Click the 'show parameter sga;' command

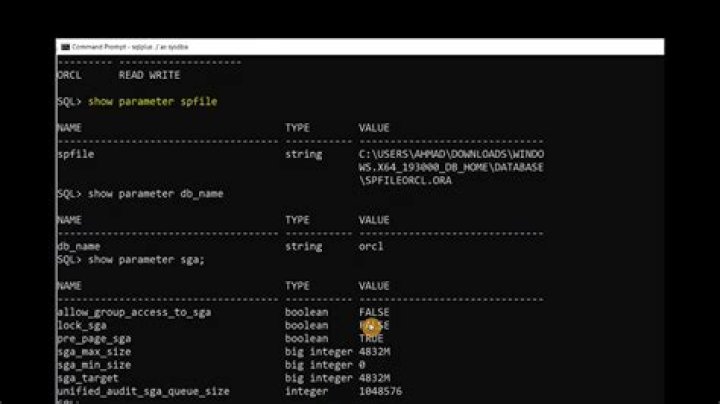(146, 260)
